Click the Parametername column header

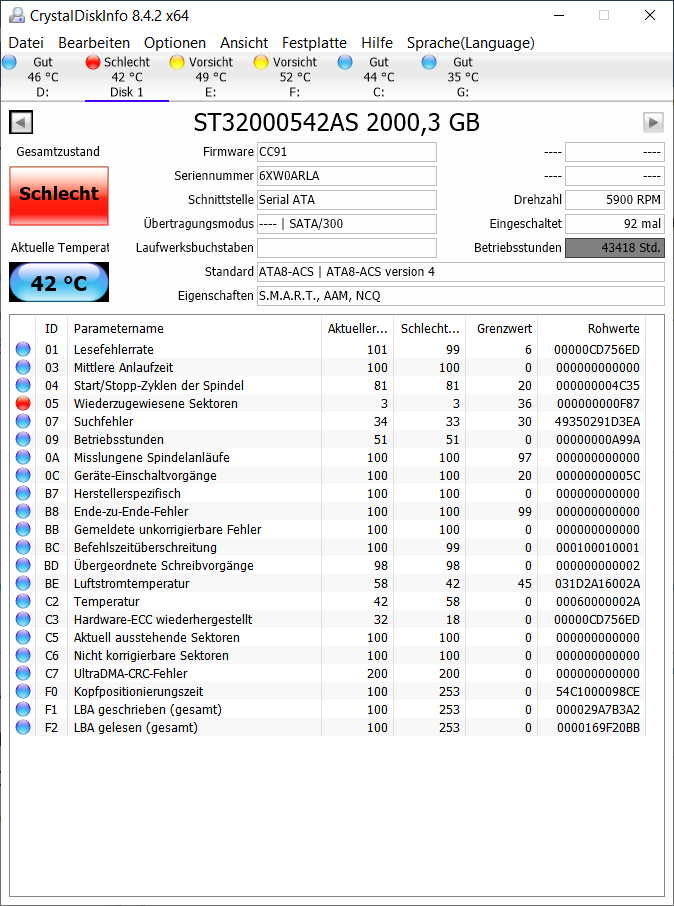(x=194, y=329)
